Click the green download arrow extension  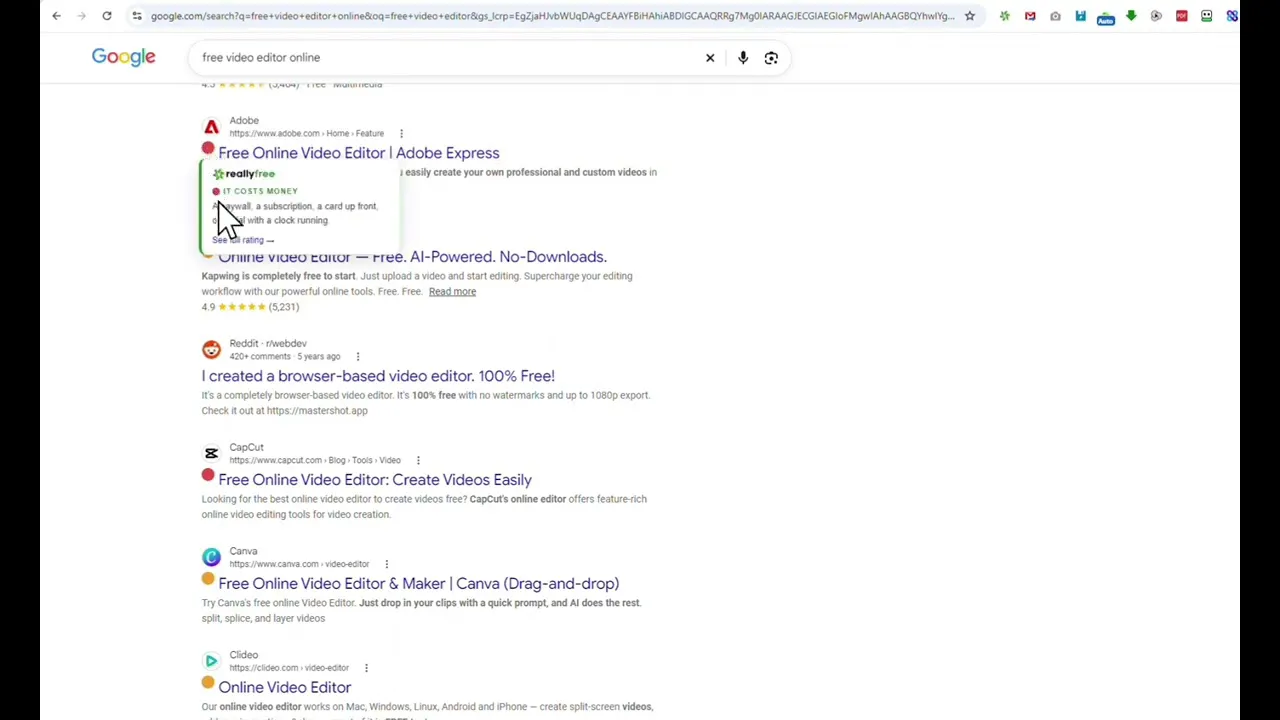coord(1131,16)
